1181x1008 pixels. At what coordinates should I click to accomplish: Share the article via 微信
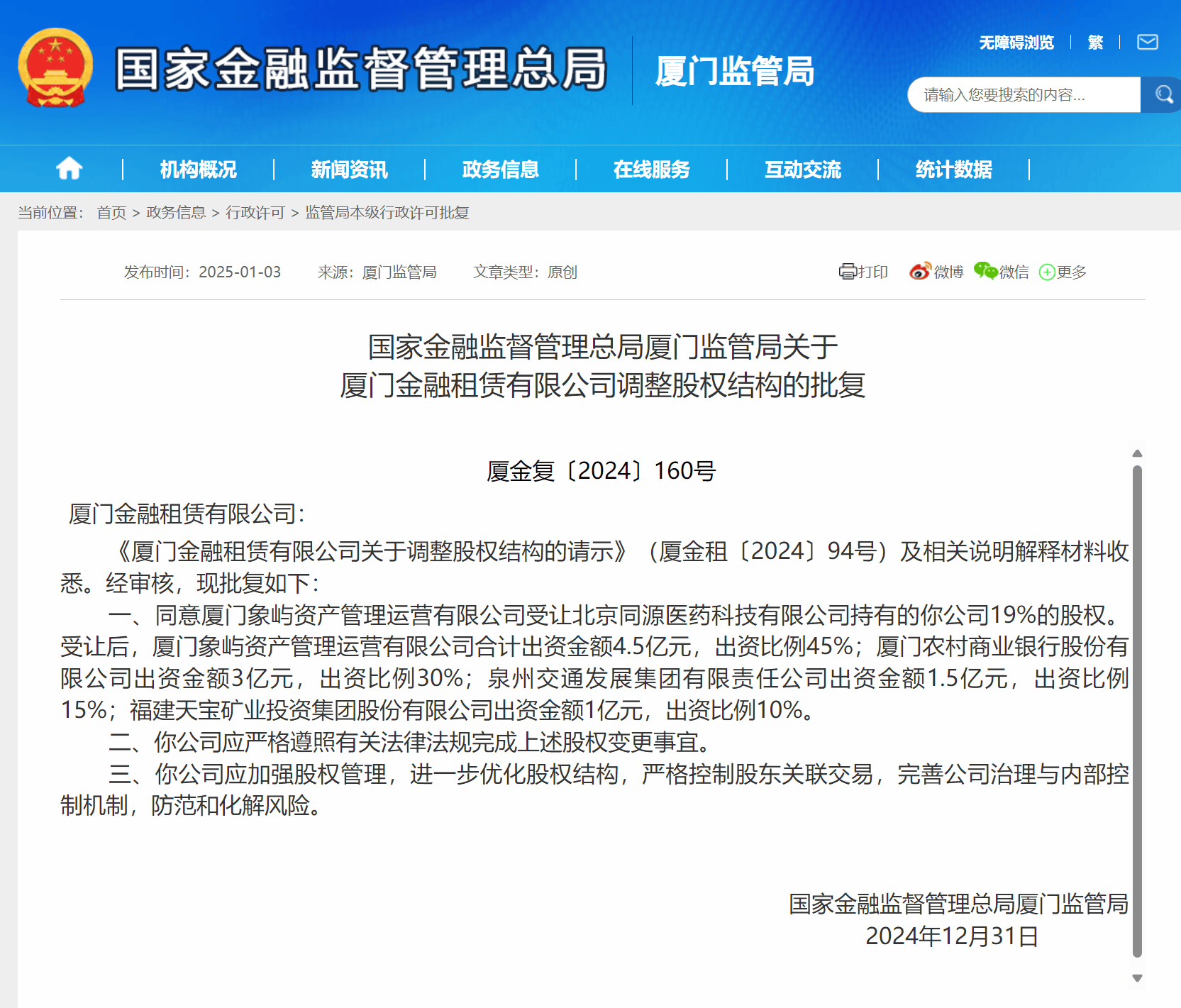pos(1002,272)
